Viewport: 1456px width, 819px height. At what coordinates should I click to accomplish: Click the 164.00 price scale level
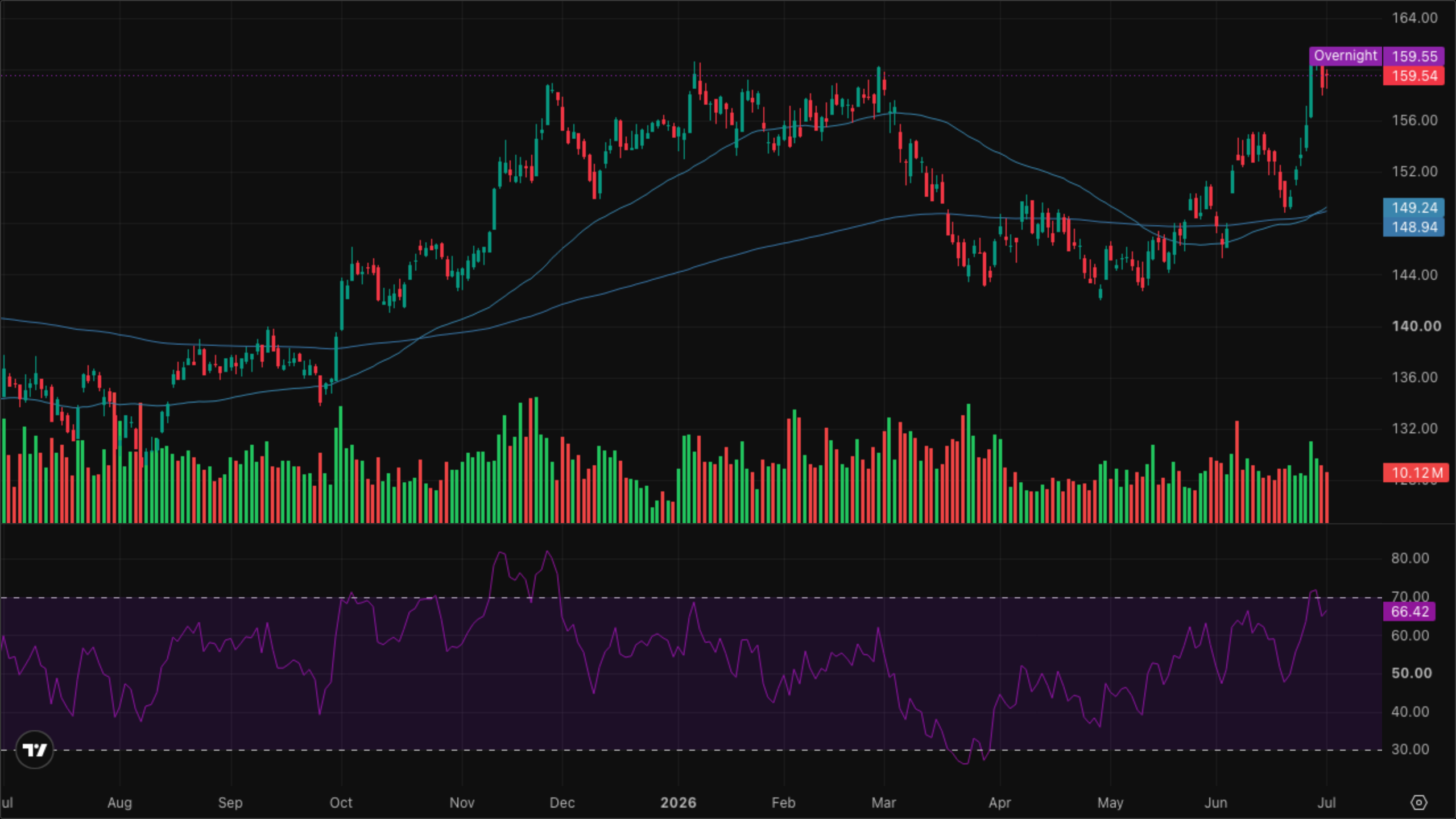point(1414,18)
